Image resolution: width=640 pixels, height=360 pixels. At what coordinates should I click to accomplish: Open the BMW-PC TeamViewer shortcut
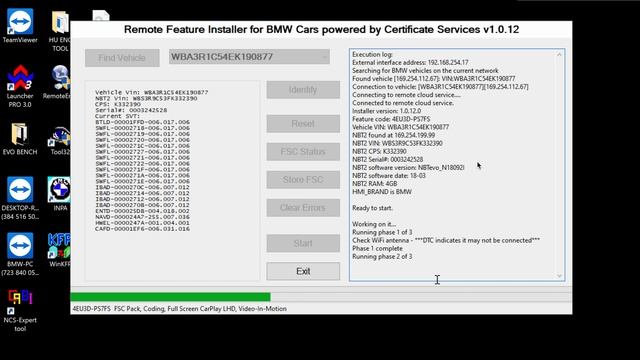[20, 254]
